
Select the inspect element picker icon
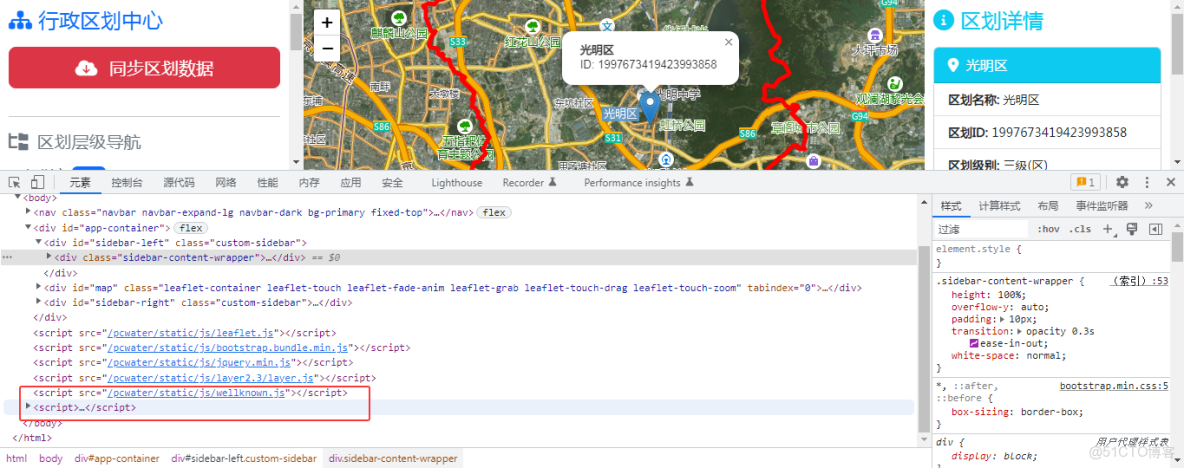pyautogui.click(x=14, y=182)
